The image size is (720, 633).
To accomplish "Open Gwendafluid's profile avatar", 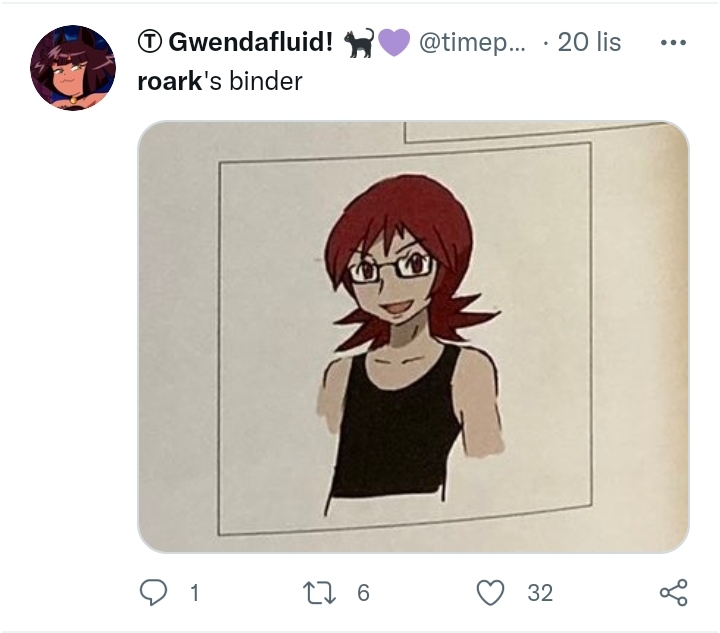I will pyautogui.click(x=73, y=68).
